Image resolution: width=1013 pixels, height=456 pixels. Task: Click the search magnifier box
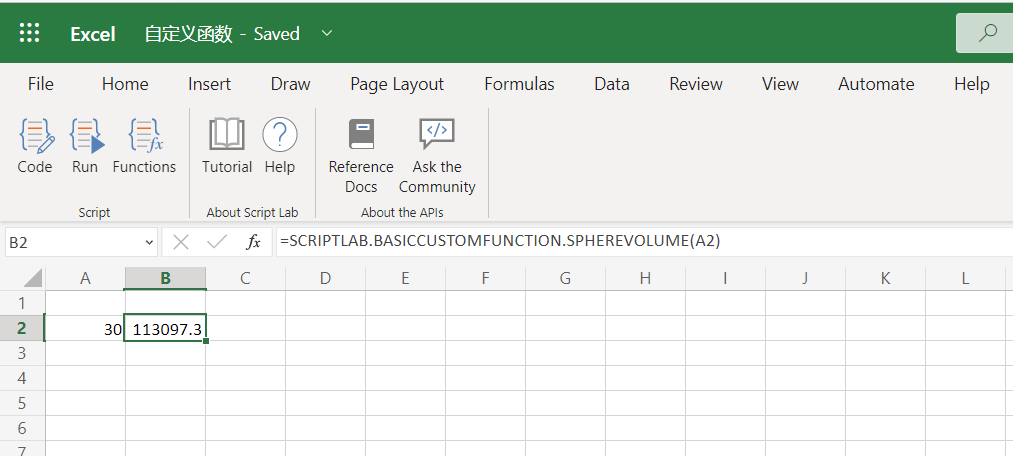(985, 33)
